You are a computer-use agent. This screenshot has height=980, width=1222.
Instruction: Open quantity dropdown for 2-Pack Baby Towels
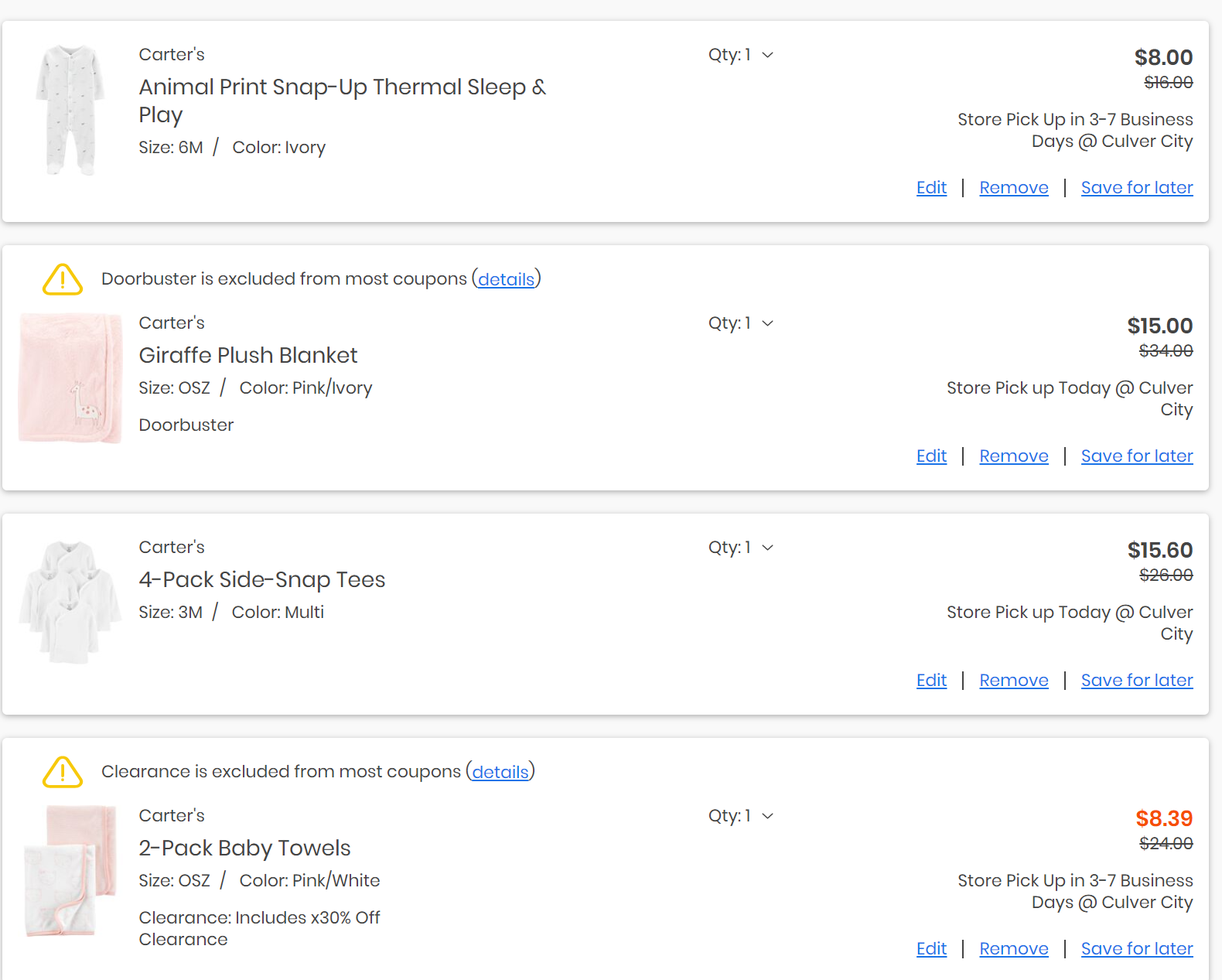point(740,816)
